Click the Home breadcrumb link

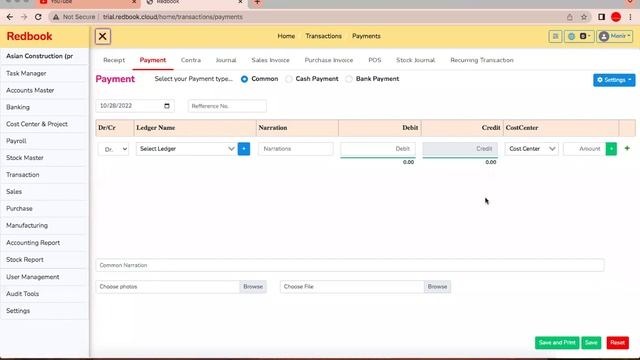[x=286, y=36]
